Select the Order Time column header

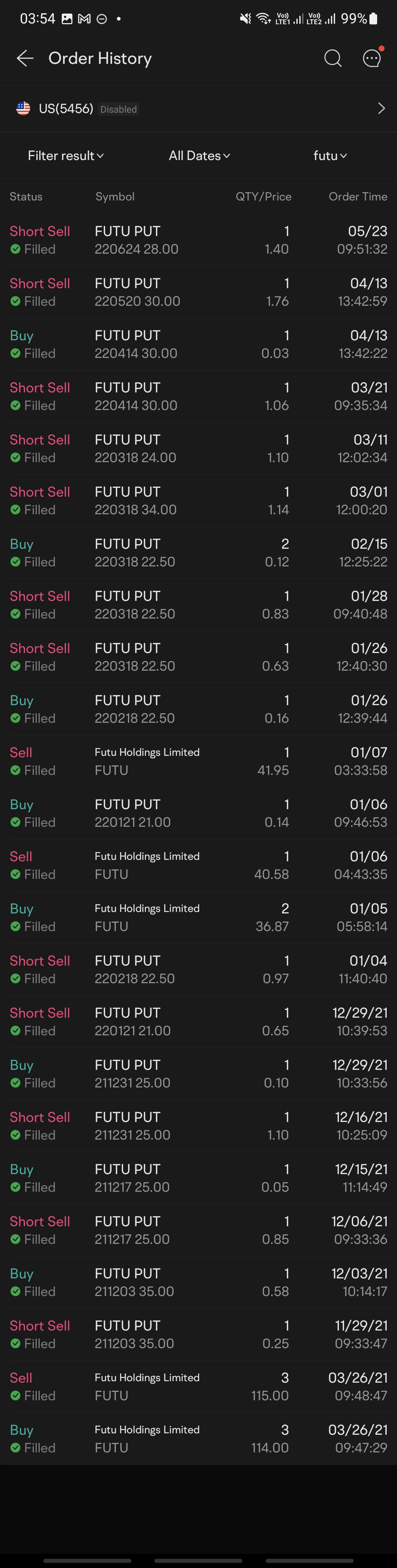(358, 197)
